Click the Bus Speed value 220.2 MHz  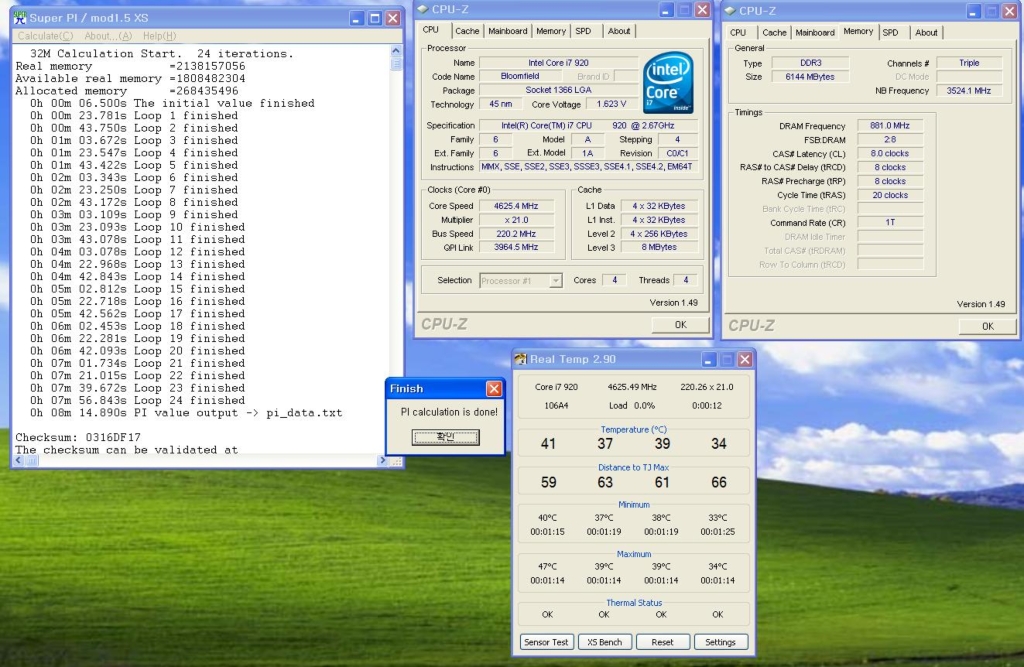[x=515, y=234]
